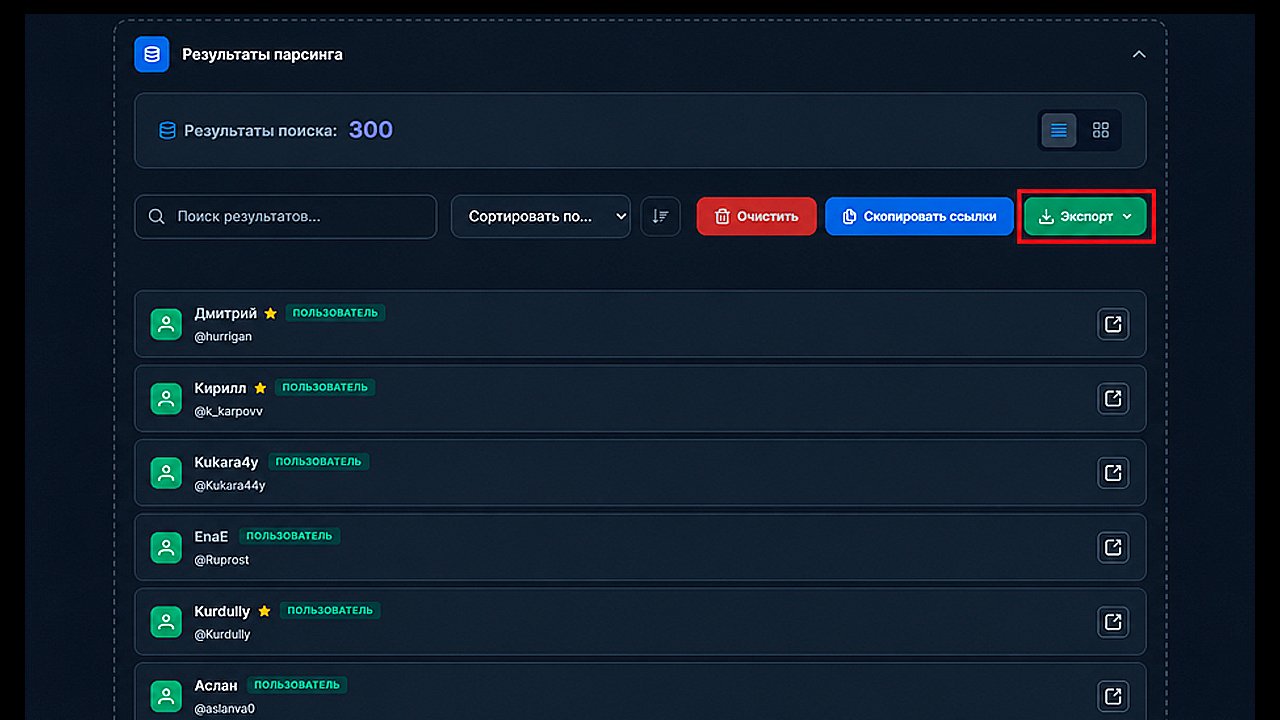The height and width of the screenshot is (720, 1280).
Task: Click the @aslanva0 username
Action: point(225,709)
